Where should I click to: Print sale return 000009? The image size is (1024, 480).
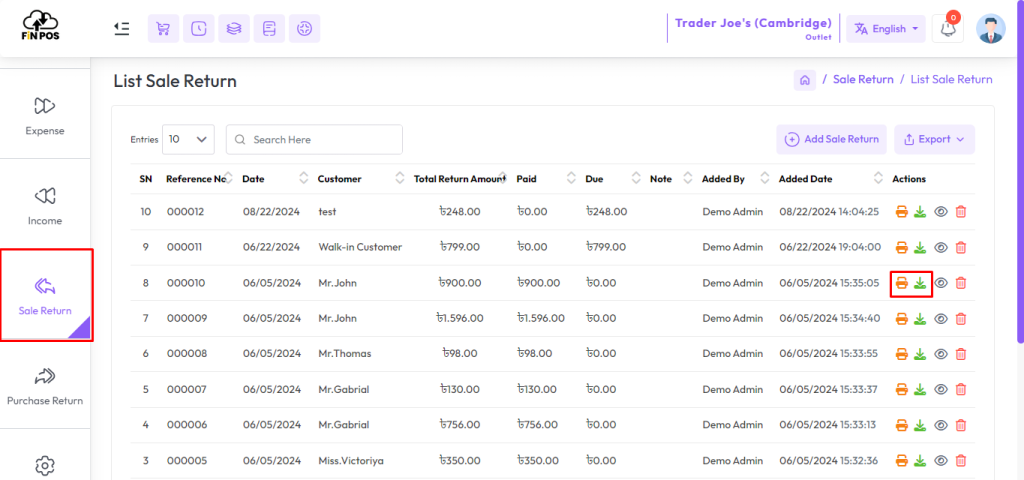tap(902, 319)
